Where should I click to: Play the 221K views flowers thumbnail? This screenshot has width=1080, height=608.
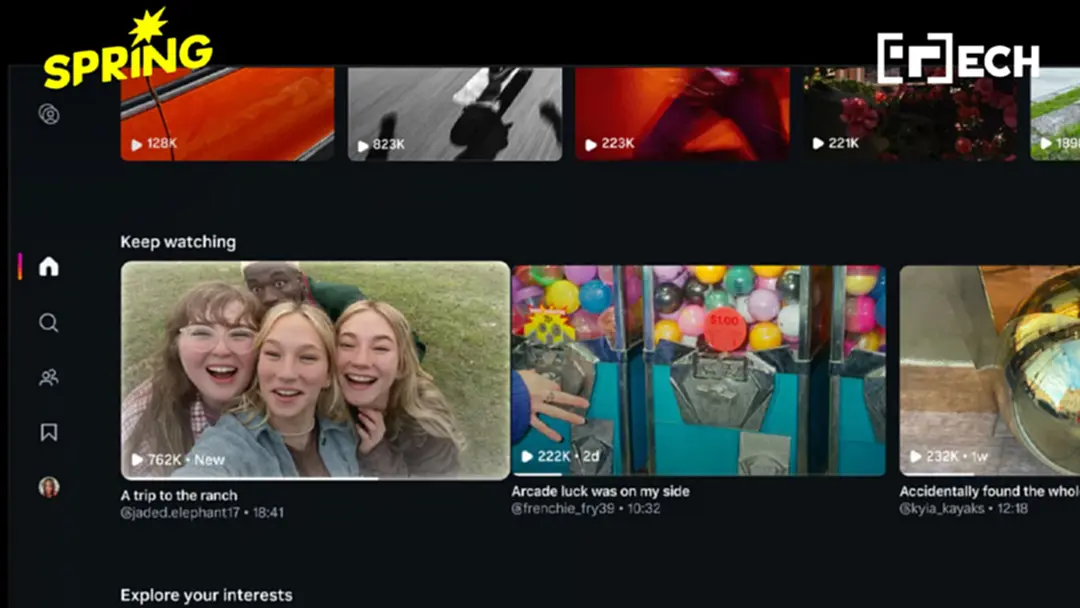click(910, 114)
